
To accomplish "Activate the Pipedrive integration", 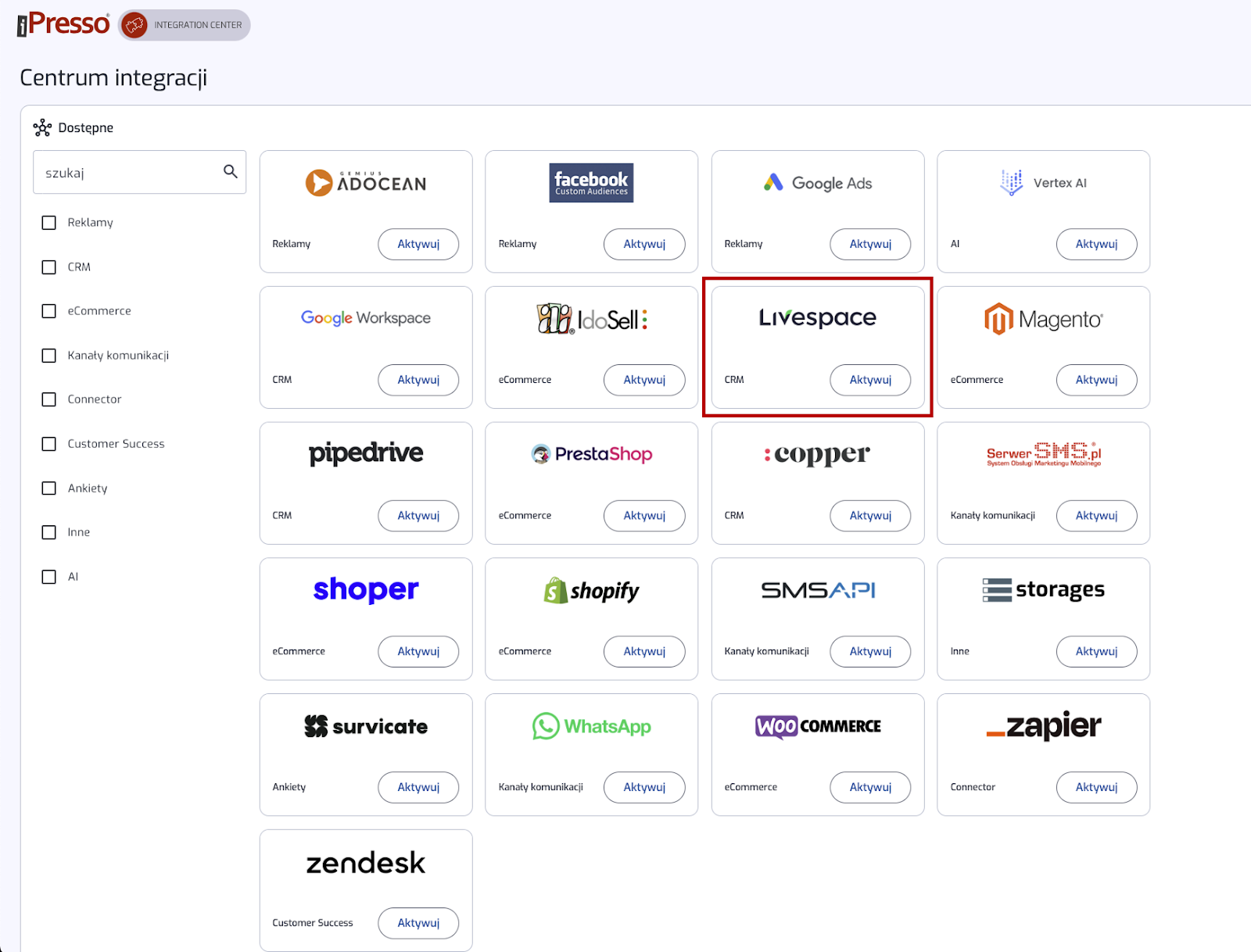I will 418,516.
